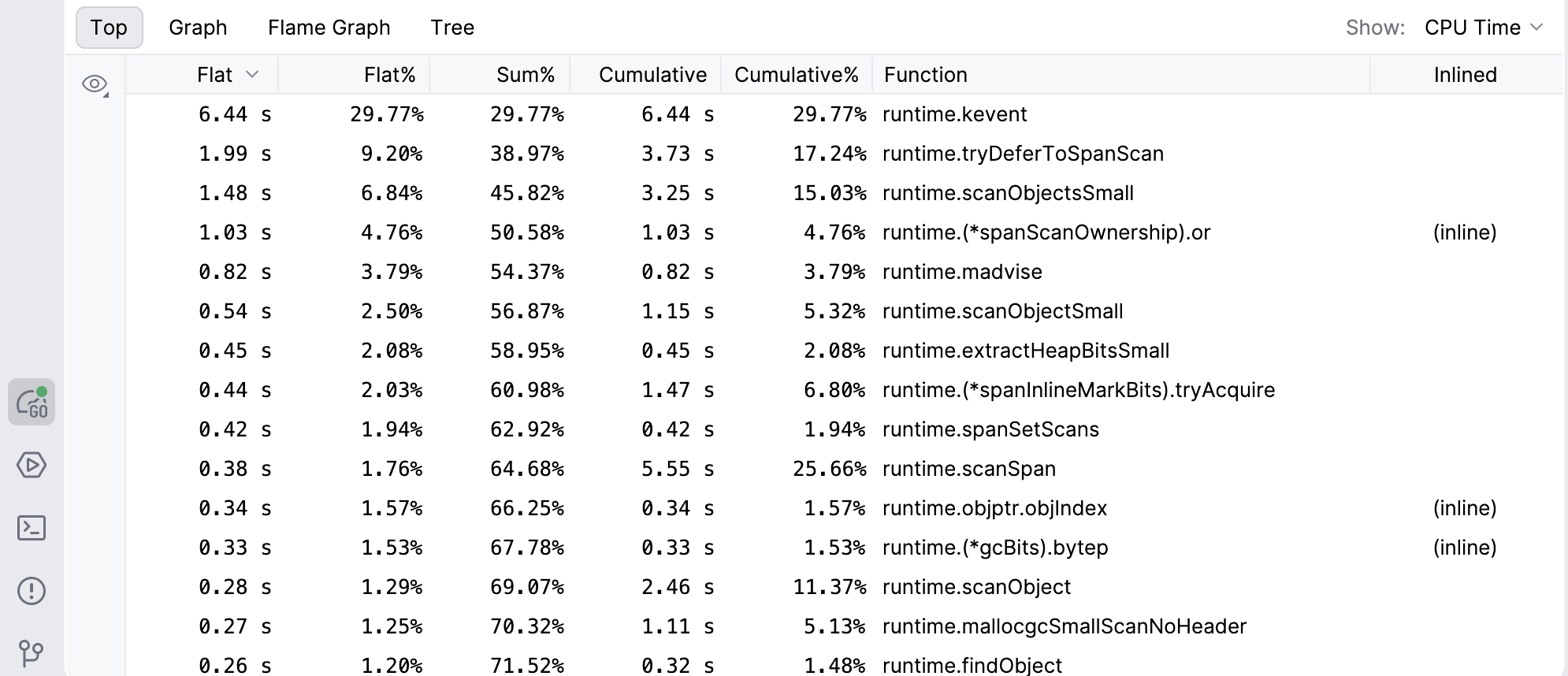Click the 6.44 s flat value

pos(235,114)
